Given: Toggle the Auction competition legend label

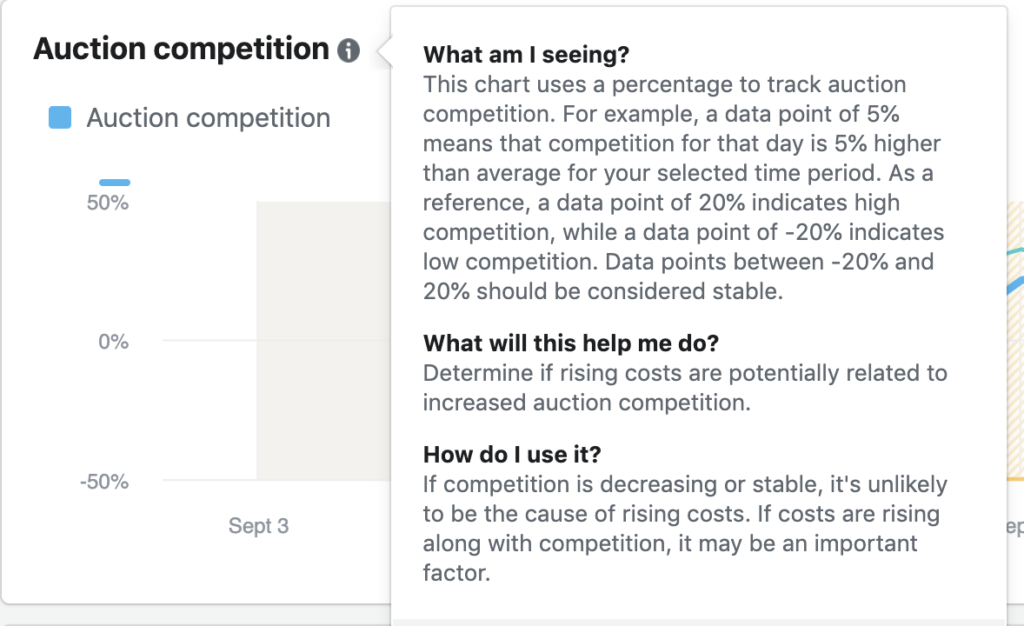Looking at the screenshot, I should tap(208, 118).
